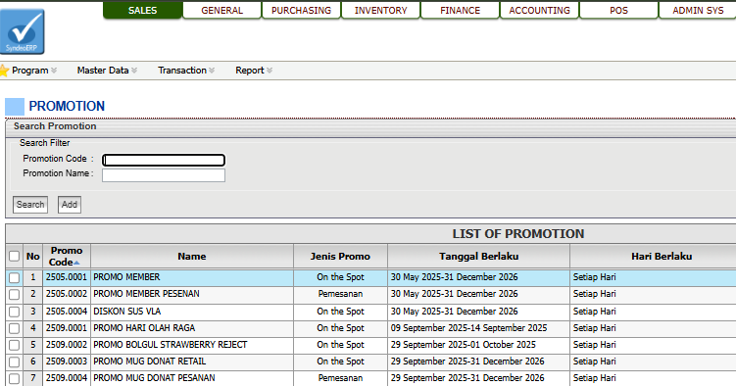Click the Tanggal Berlaku column header
This screenshot has width=736, height=386.
click(479, 256)
